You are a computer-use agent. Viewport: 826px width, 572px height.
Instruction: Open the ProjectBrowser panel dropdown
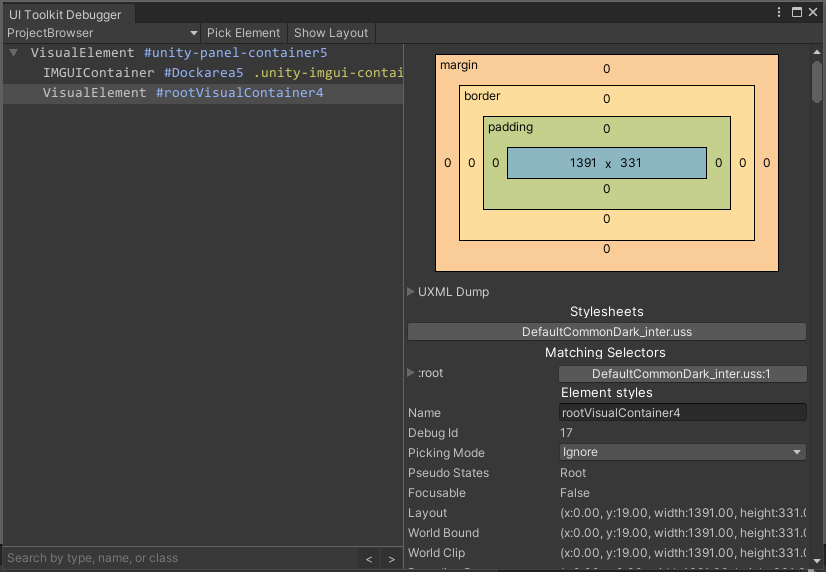101,33
